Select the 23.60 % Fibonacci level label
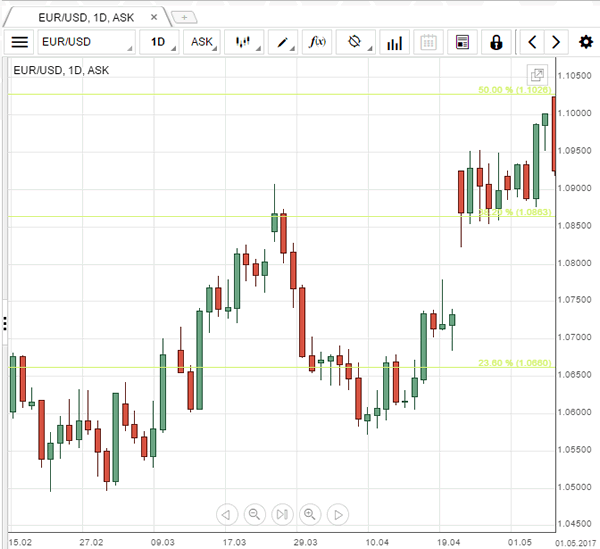The image size is (600, 549). pos(515,363)
